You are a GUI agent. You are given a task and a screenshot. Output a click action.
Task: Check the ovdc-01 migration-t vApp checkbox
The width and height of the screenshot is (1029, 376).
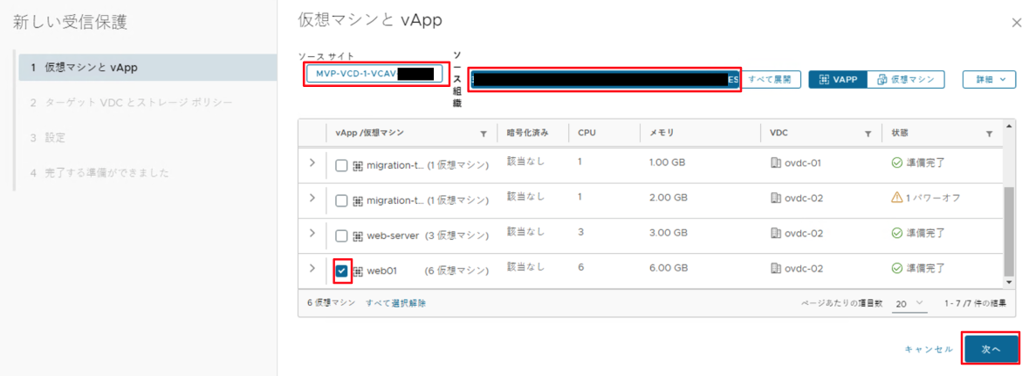tap(341, 166)
